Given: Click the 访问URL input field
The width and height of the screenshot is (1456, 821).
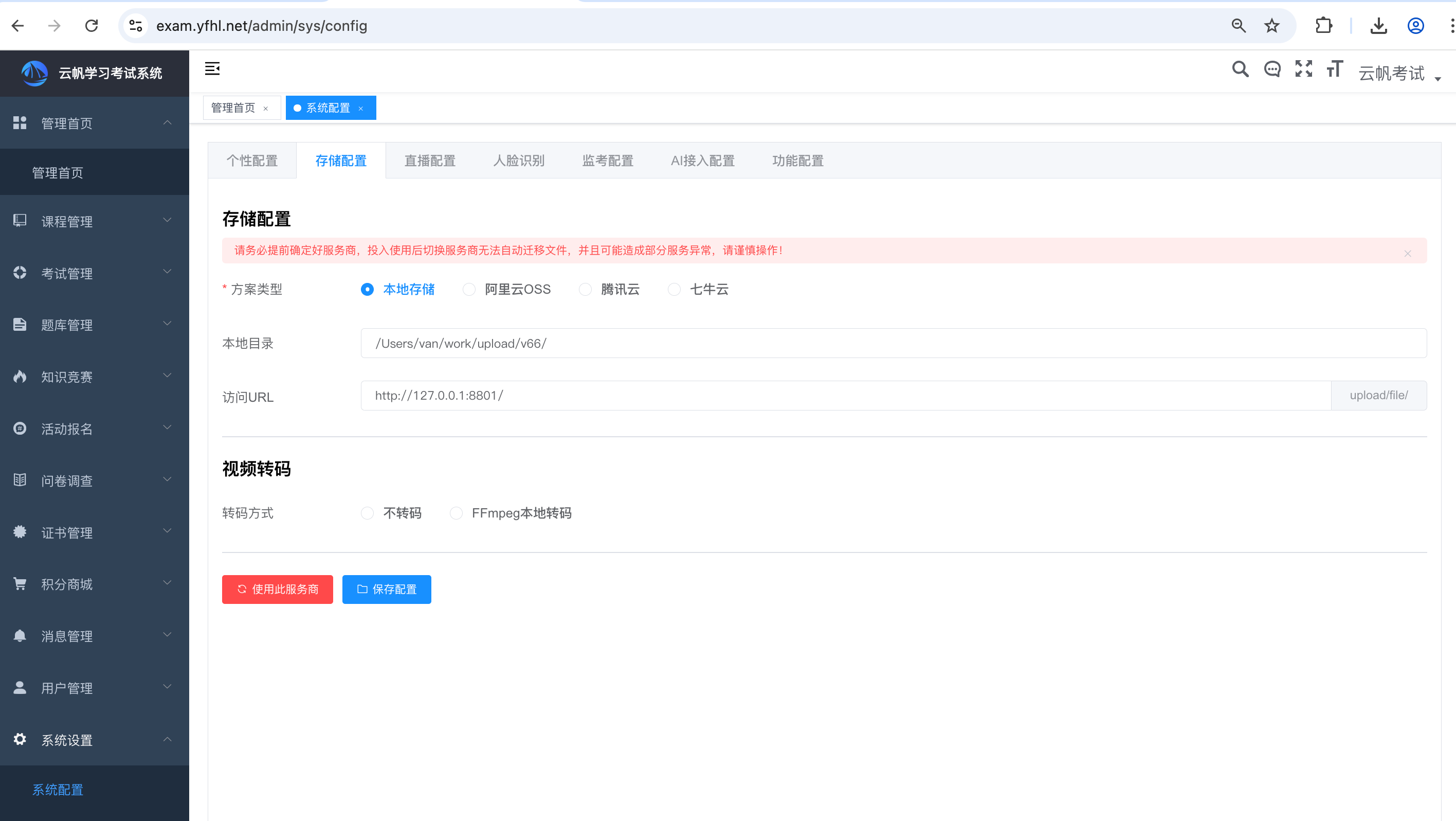Looking at the screenshot, I should 846,395.
